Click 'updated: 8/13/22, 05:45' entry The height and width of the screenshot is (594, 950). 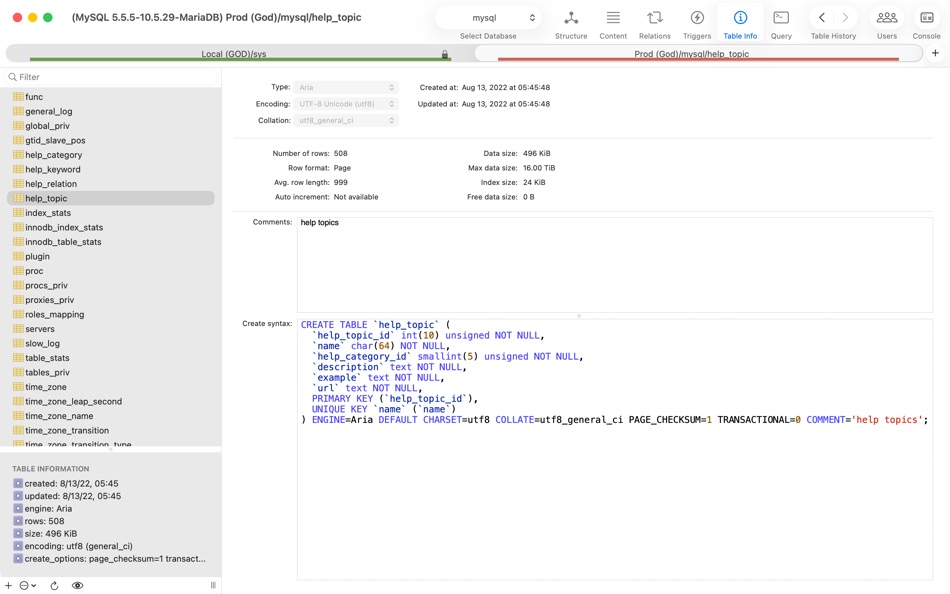pos(67,496)
